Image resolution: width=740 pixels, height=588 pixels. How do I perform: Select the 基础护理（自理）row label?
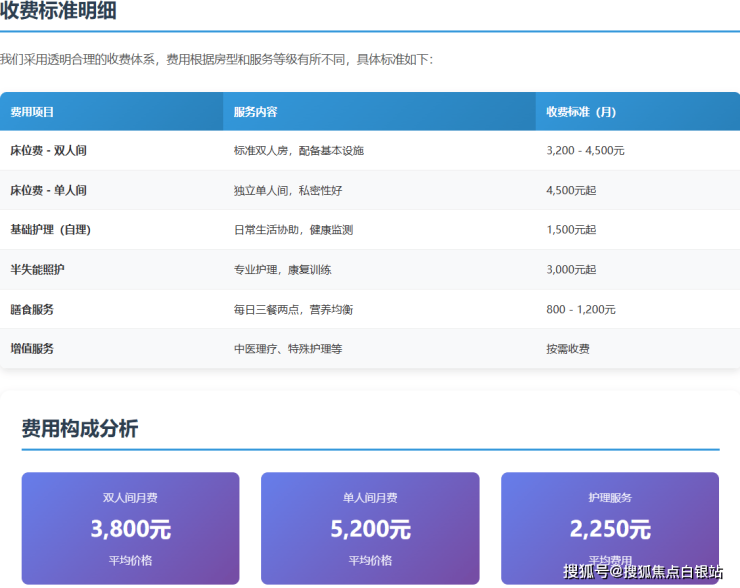pyautogui.click(x=50, y=230)
